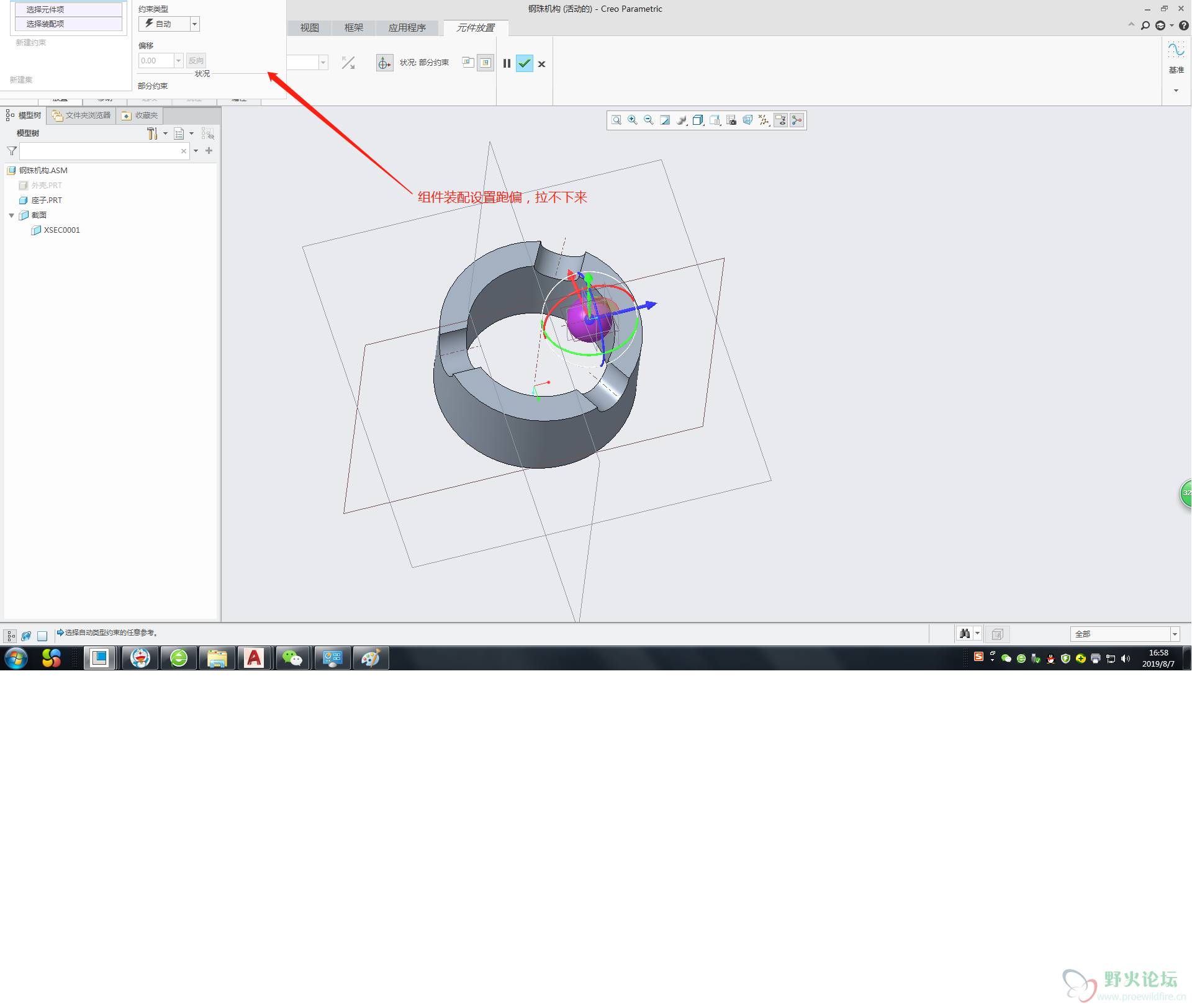
Task: Pause the component placement
Action: (507, 63)
